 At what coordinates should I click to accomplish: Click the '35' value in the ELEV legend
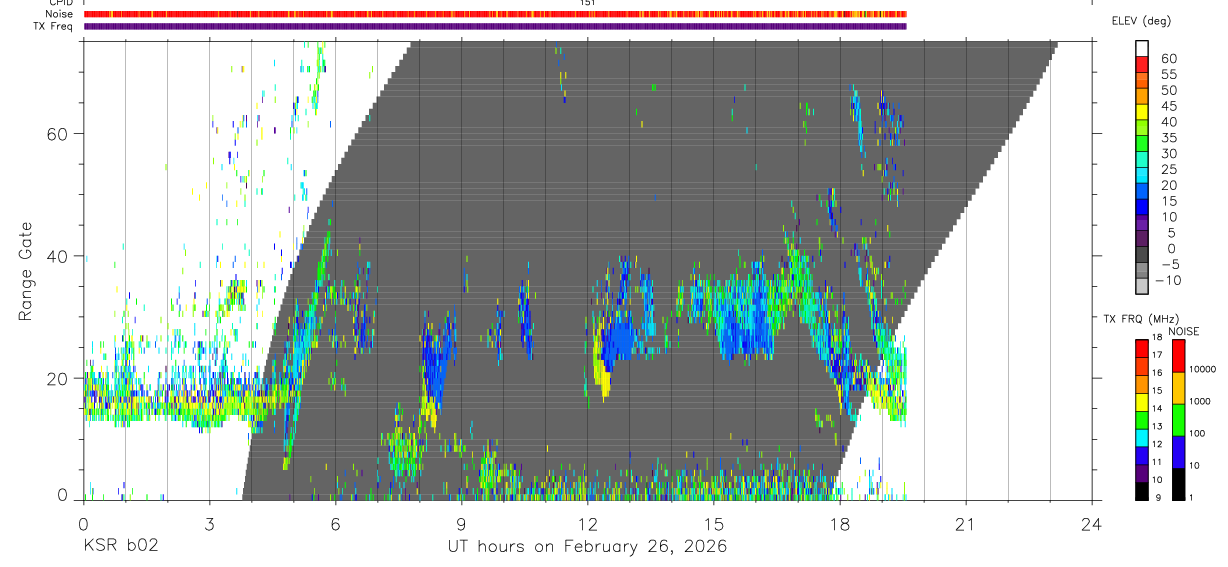pos(1167,137)
